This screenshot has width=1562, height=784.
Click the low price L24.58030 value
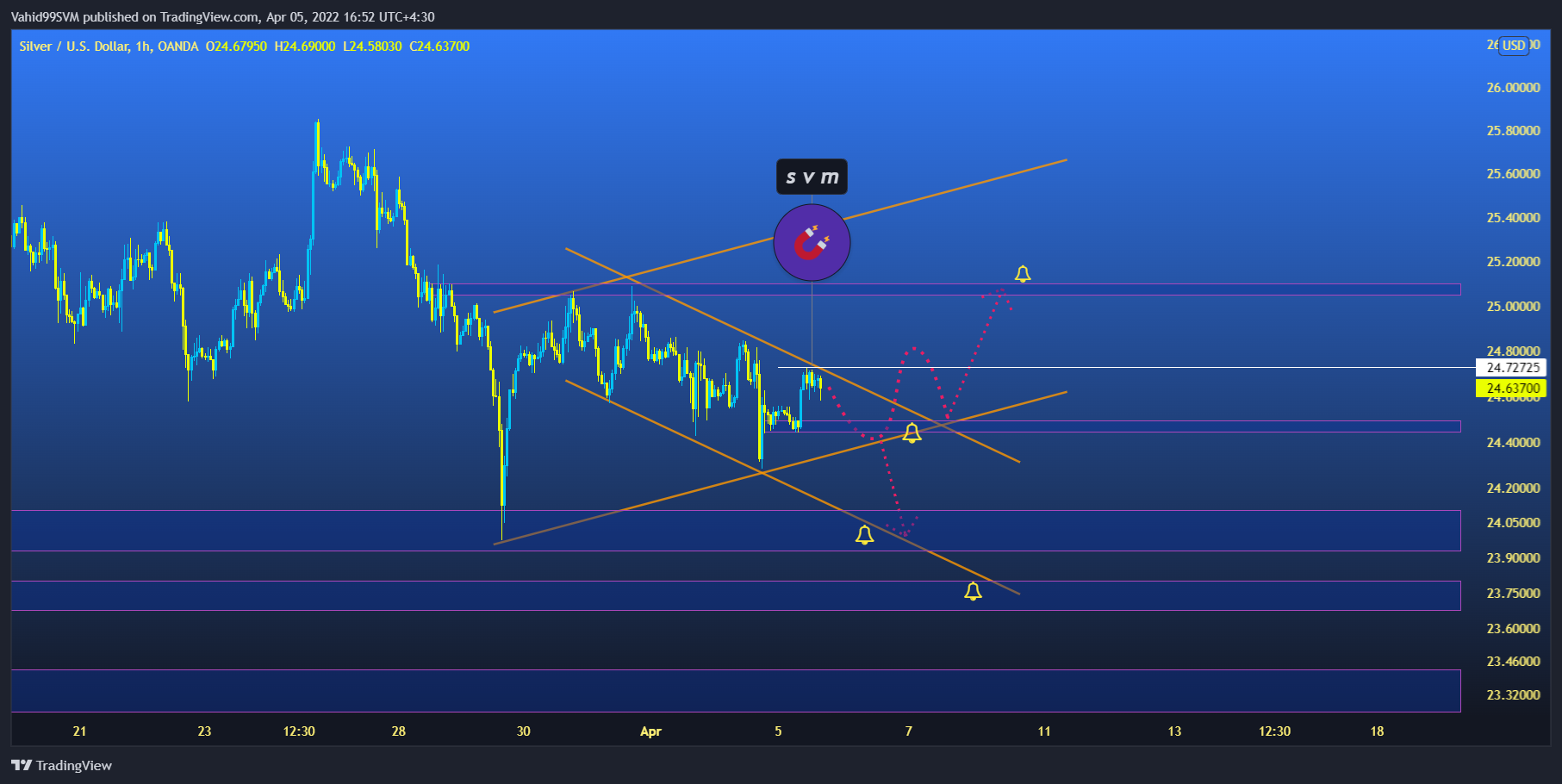(372, 47)
